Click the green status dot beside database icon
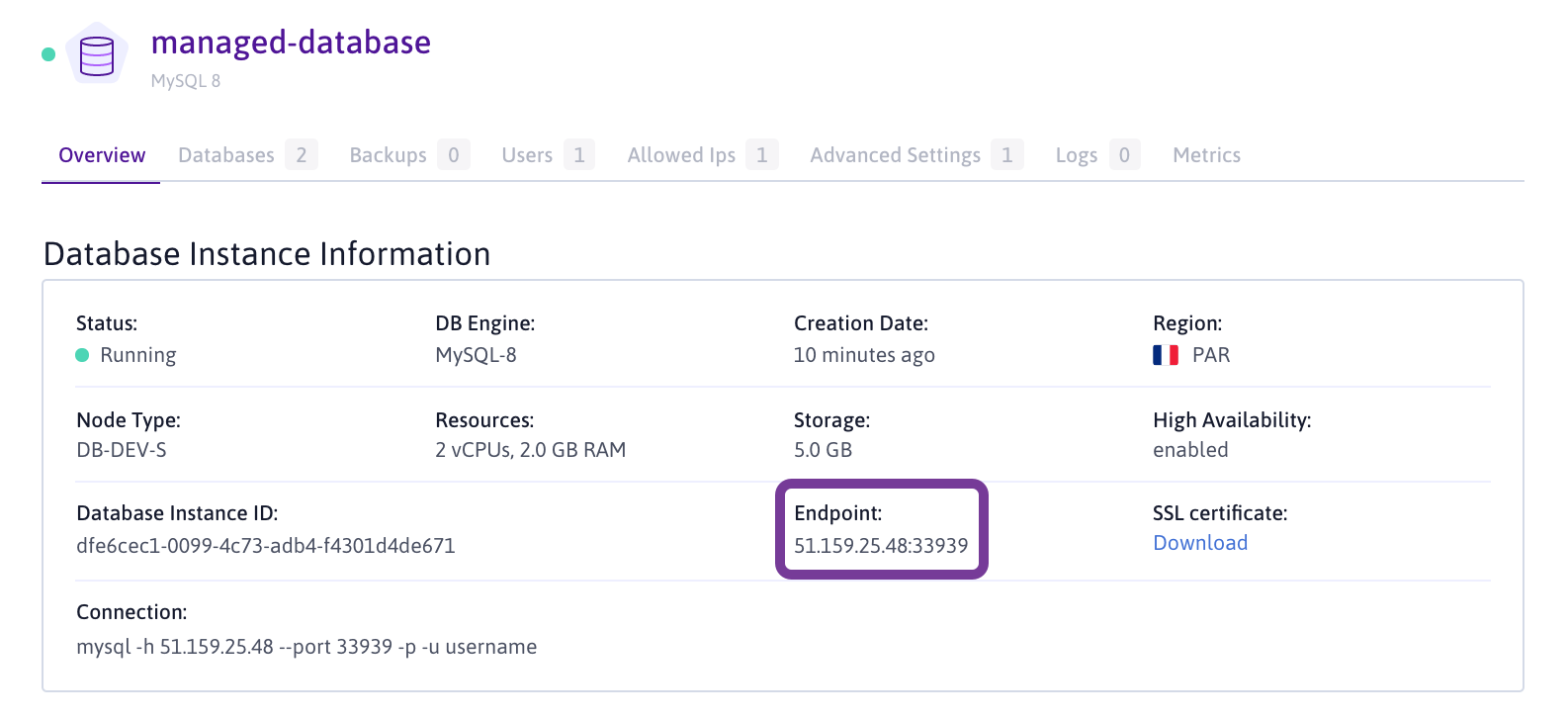The height and width of the screenshot is (720, 1568). pyautogui.click(x=48, y=54)
